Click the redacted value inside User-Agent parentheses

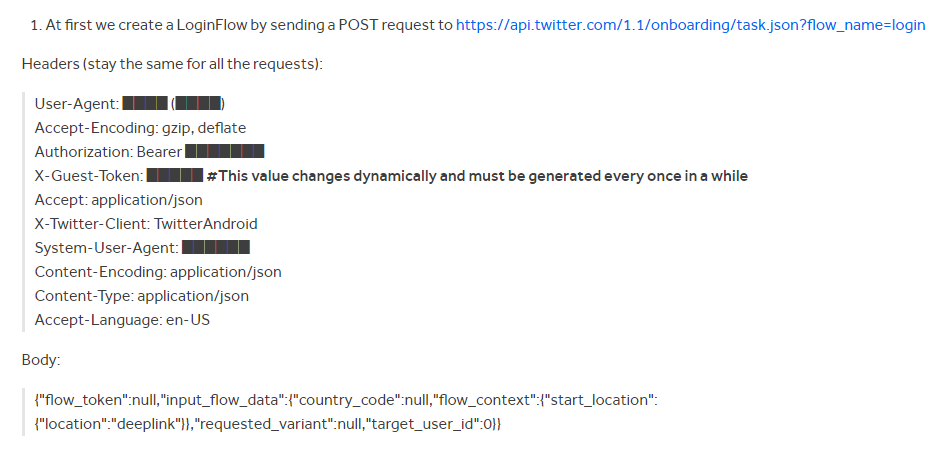click(x=198, y=103)
